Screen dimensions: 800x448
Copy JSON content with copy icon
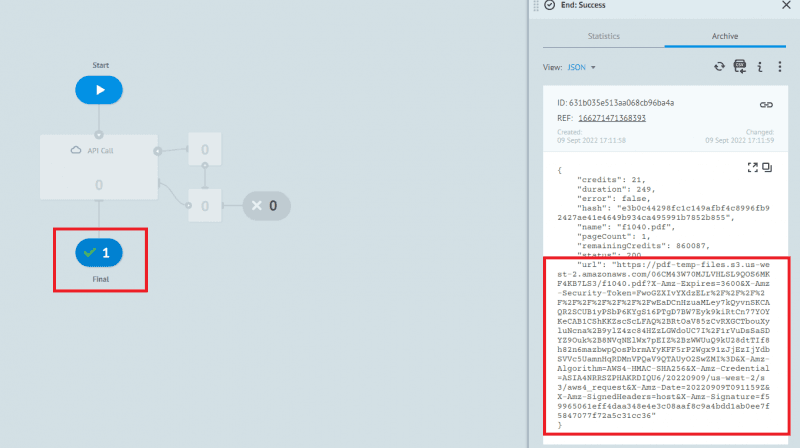coord(767,167)
